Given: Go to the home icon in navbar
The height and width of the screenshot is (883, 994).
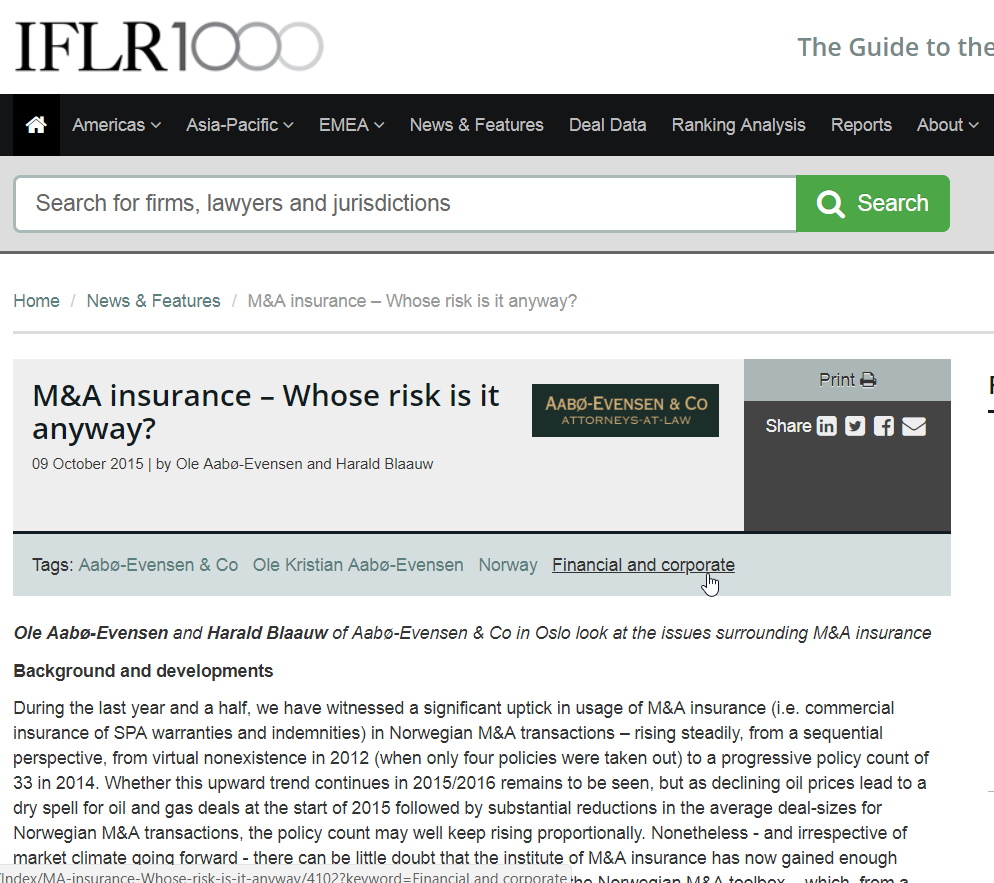Looking at the screenshot, I should [x=36, y=125].
